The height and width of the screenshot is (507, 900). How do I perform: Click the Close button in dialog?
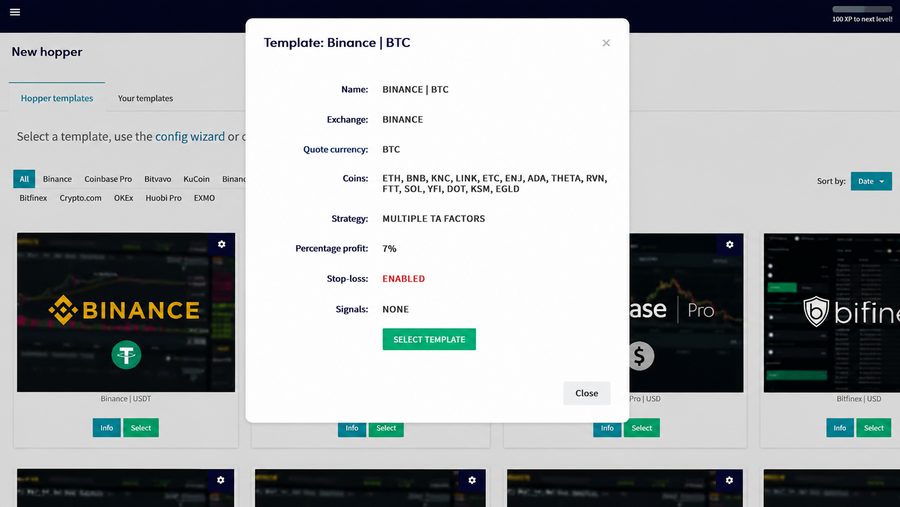tap(587, 393)
